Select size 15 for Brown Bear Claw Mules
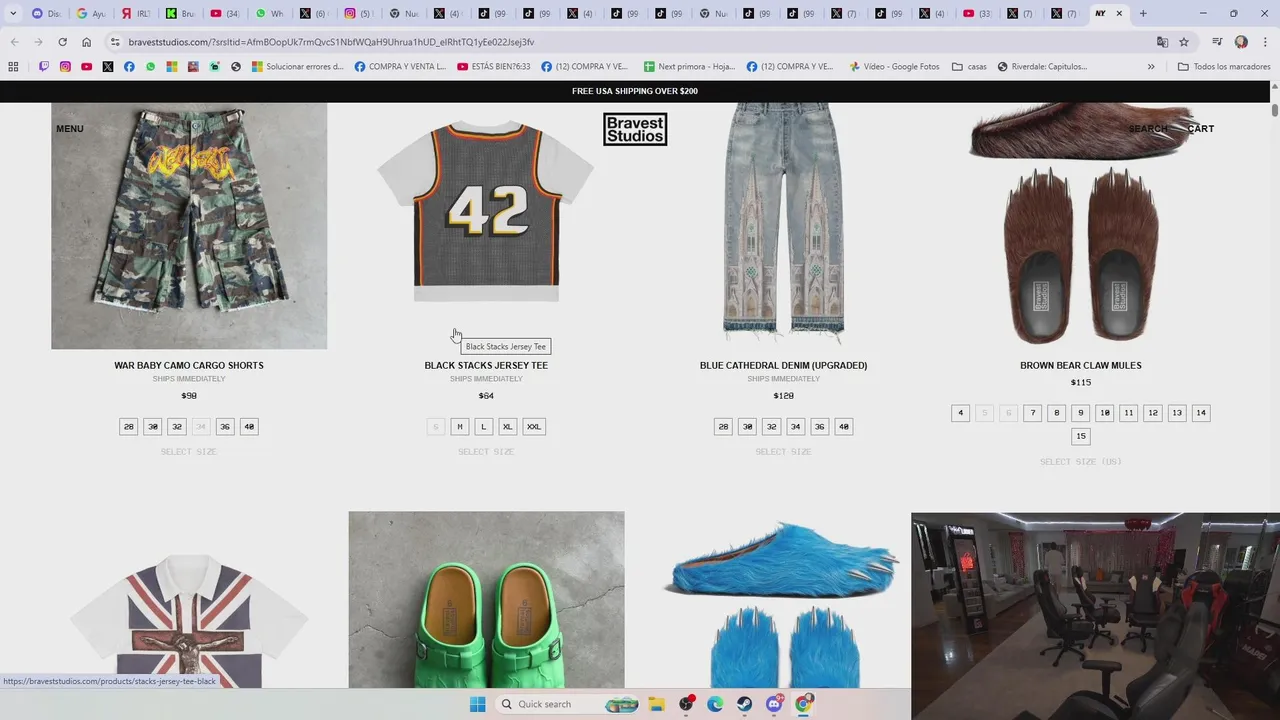Viewport: 1280px width, 720px height. (1080, 437)
